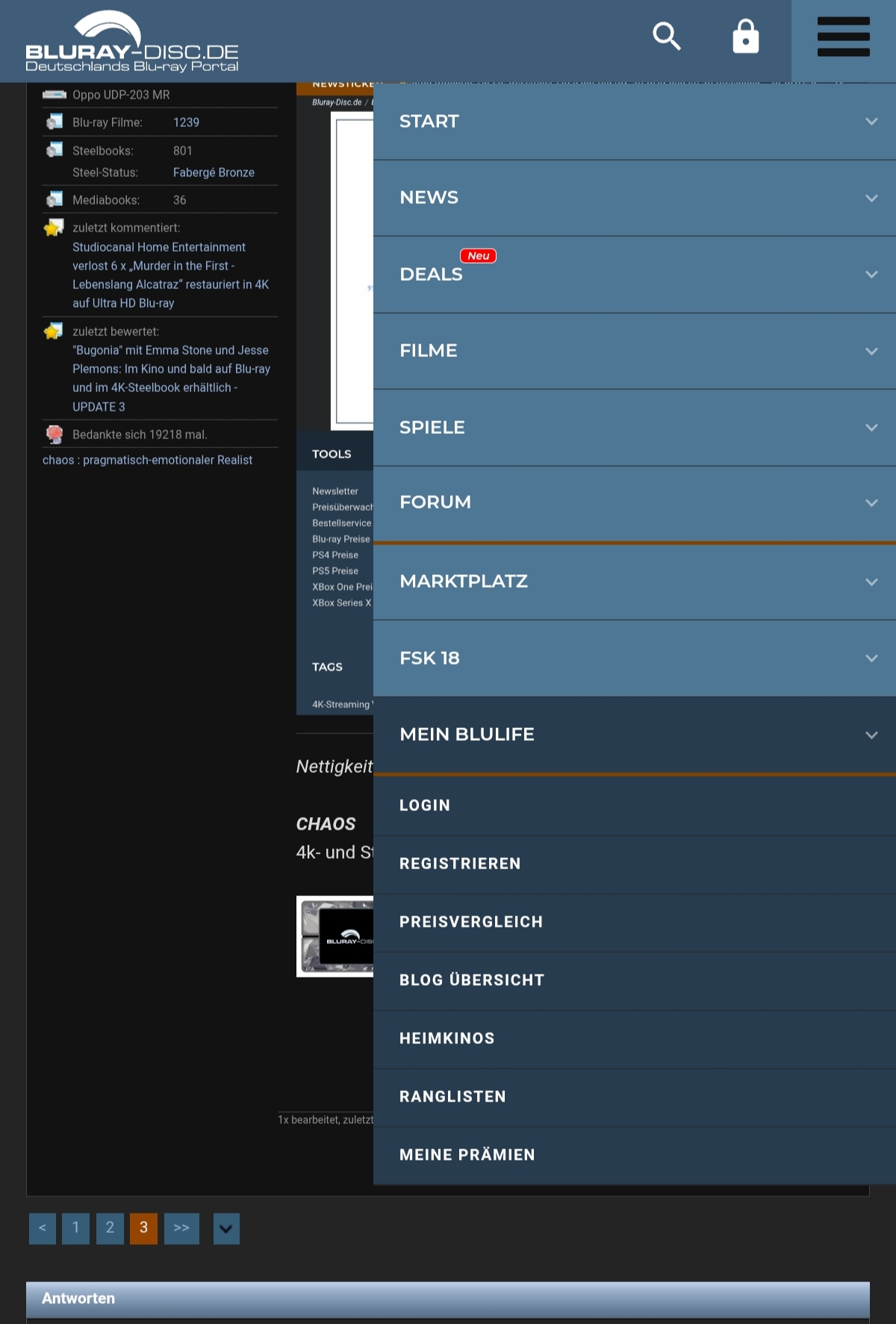Click the lock login icon
The width and height of the screenshot is (896, 1324).
745,37
